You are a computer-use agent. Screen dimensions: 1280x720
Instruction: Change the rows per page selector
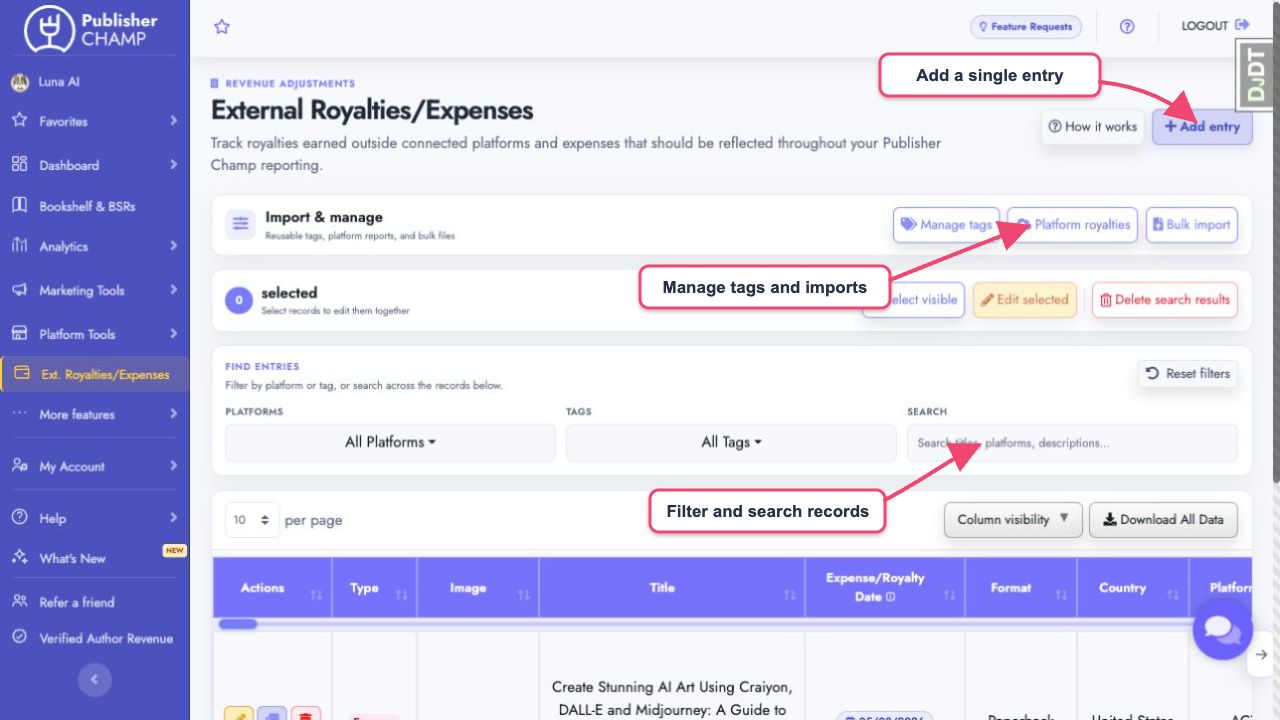[252, 520]
